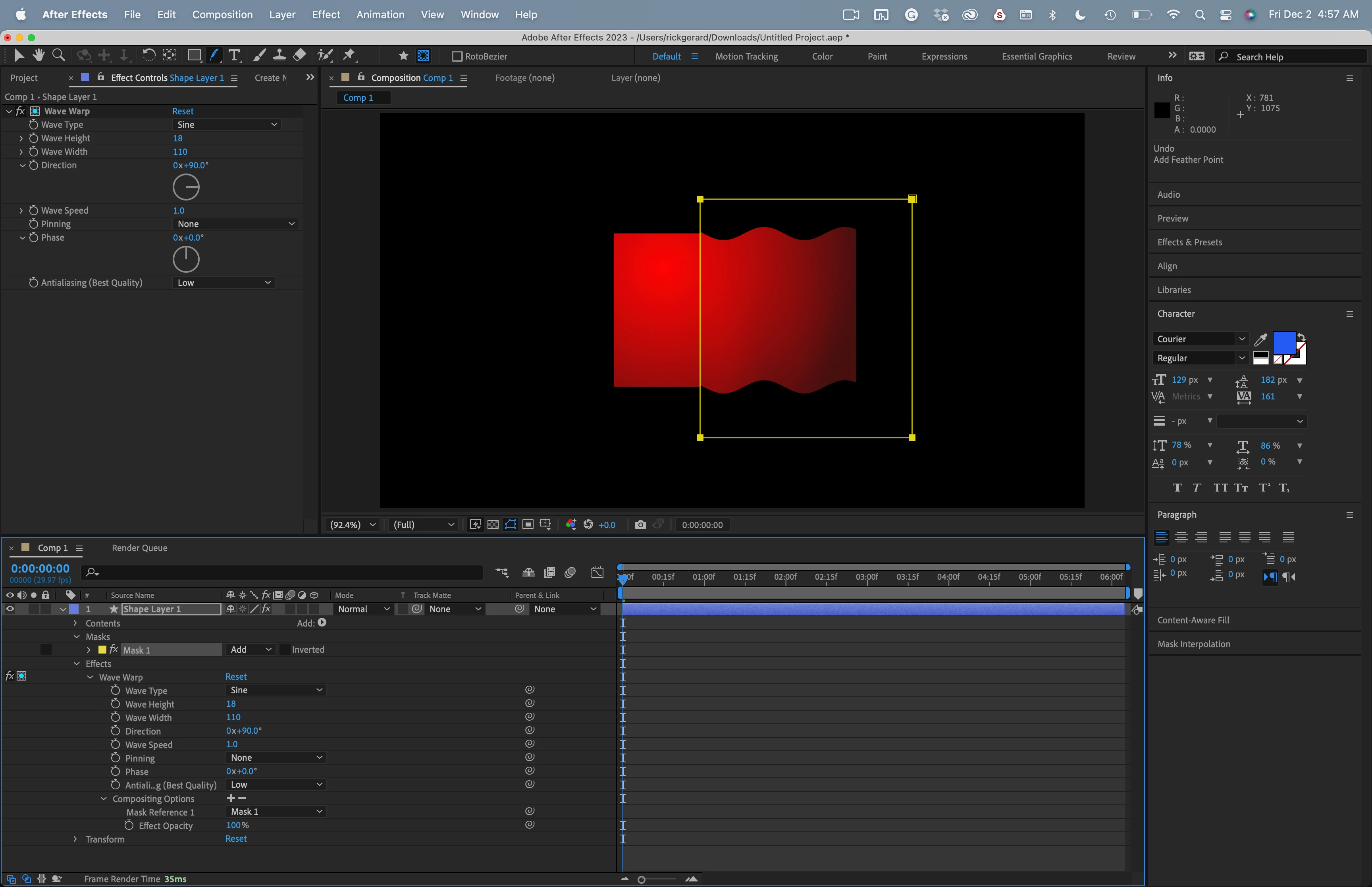Switch to the Render Queue tab

point(139,548)
